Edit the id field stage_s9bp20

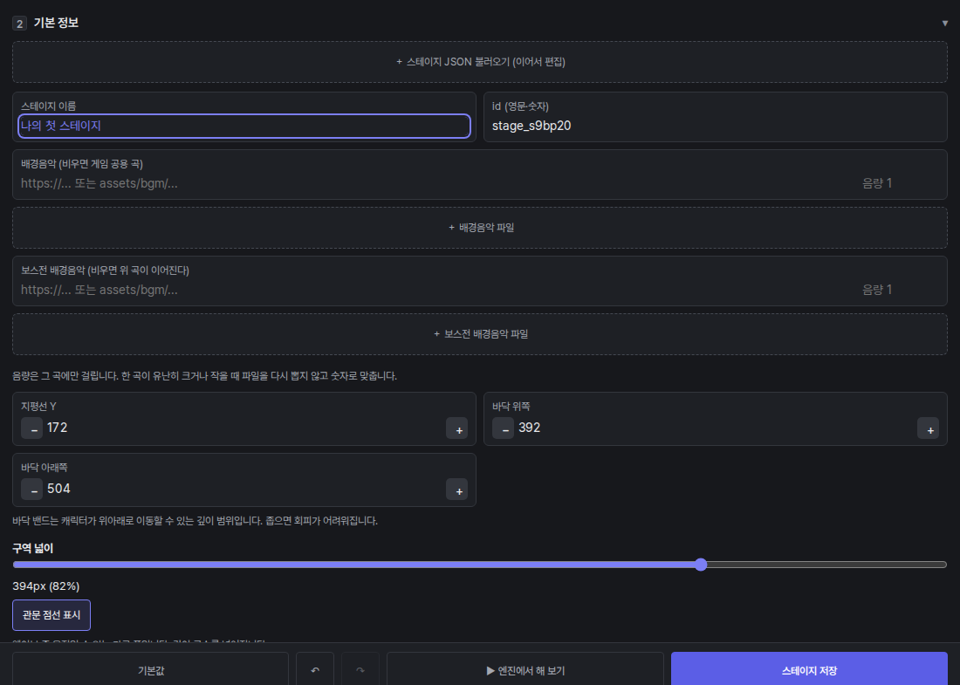tap(715, 125)
